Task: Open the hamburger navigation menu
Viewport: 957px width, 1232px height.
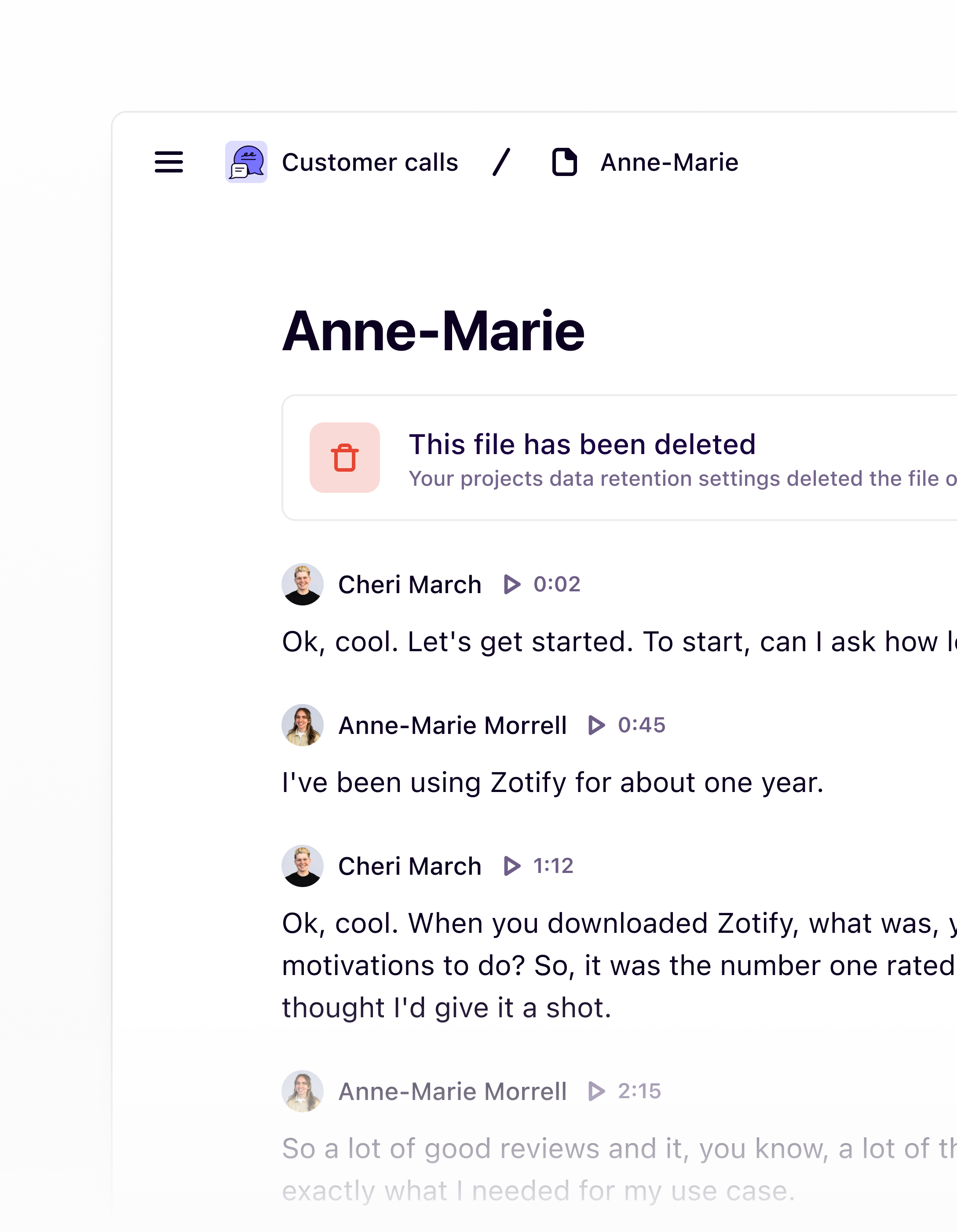Action: coord(168,162)
